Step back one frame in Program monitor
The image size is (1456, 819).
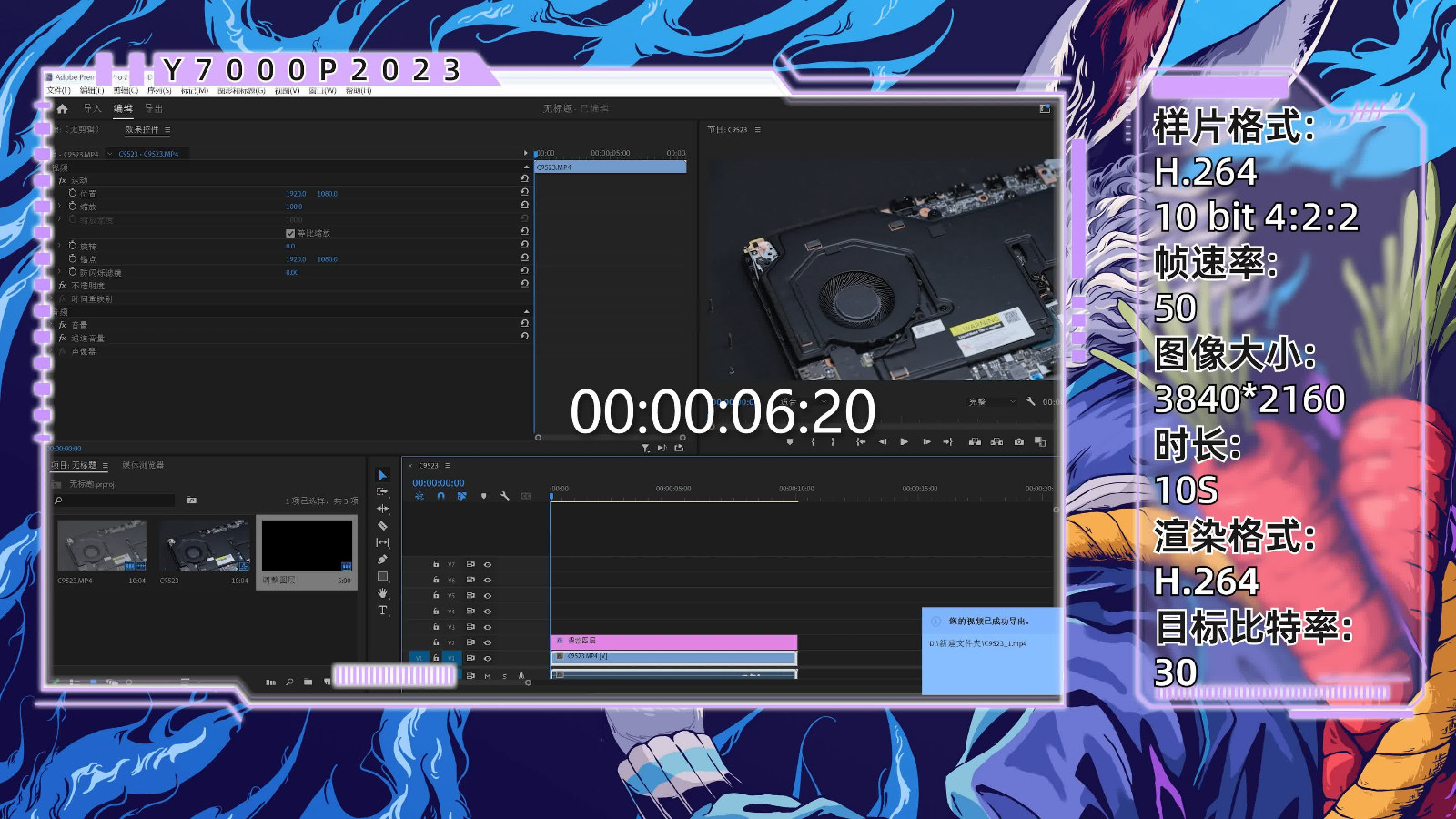[x=882, y=441]
